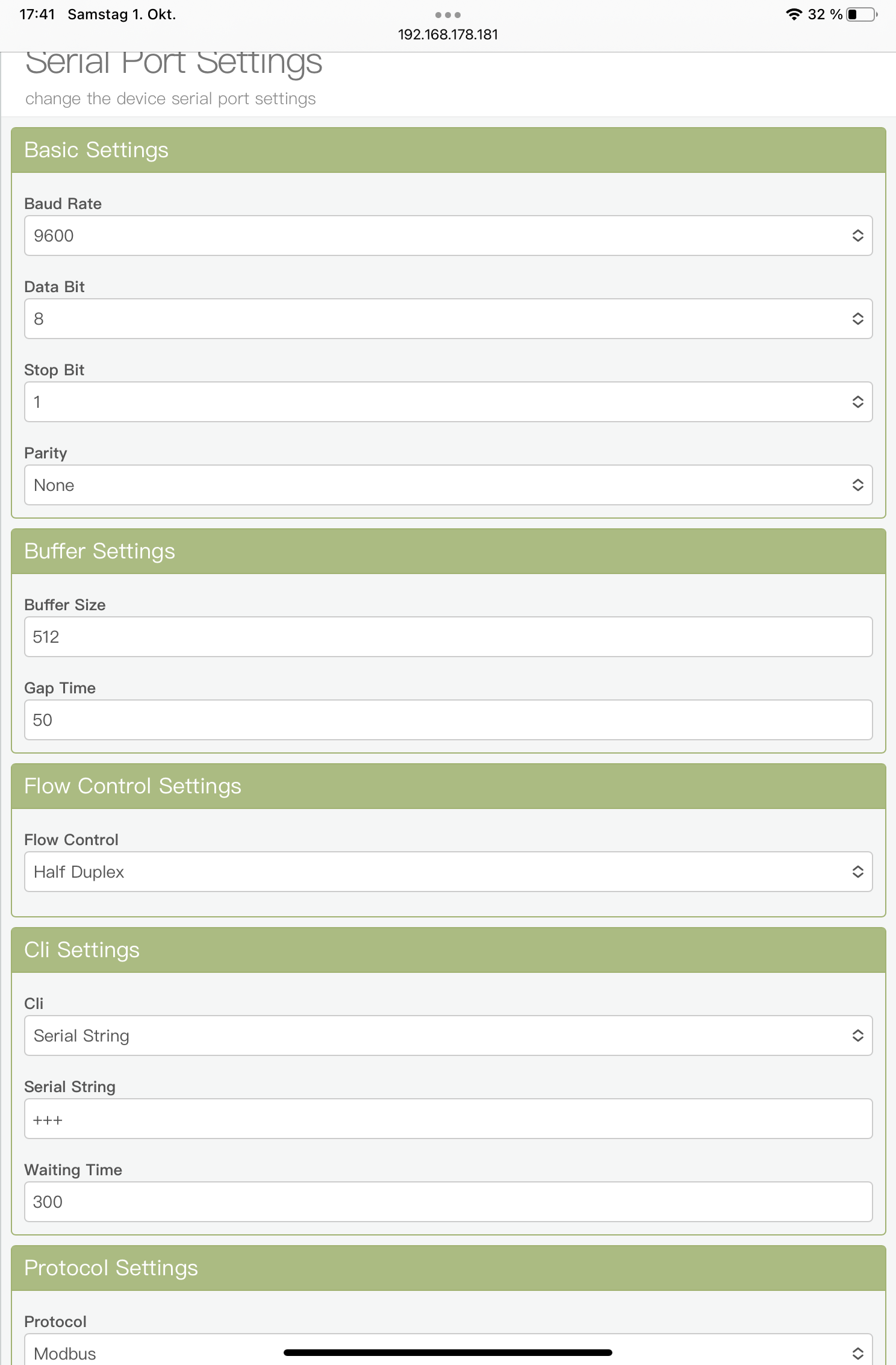The width and height of the screenshot is (896, 1365).
Task: Click the Buffer Size input field
Action: click(448, 637)
